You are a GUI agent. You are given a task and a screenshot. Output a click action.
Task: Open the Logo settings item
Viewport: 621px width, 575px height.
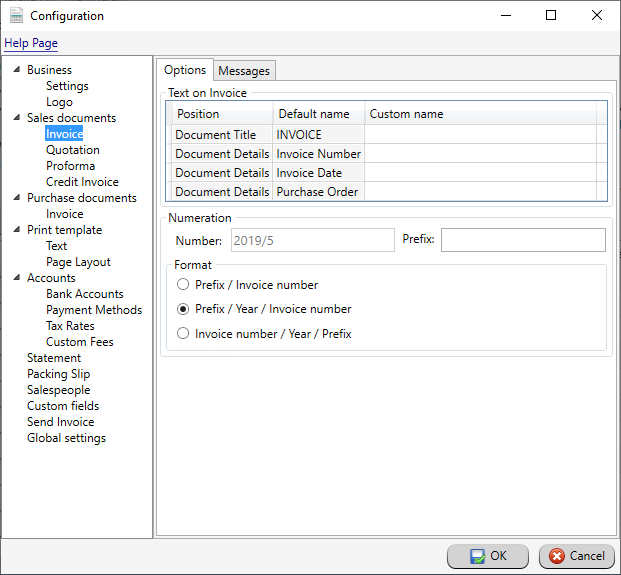[x=59, y=102]
